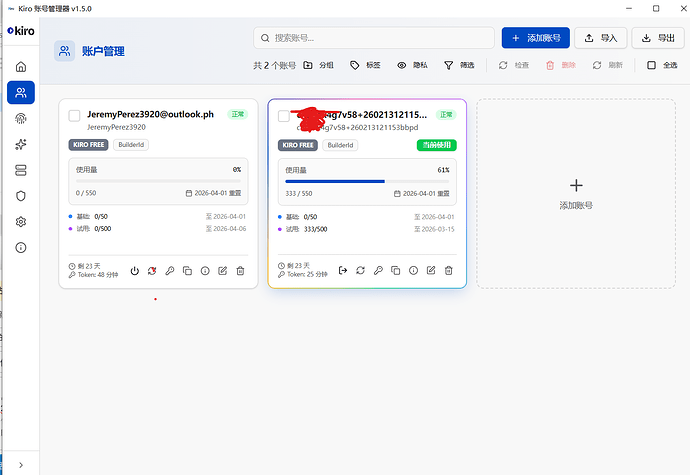This screenshot has width=690, height=475.
Task: Click the refresh icon on JeremyPerez3920 card
Action: (152, 271)
